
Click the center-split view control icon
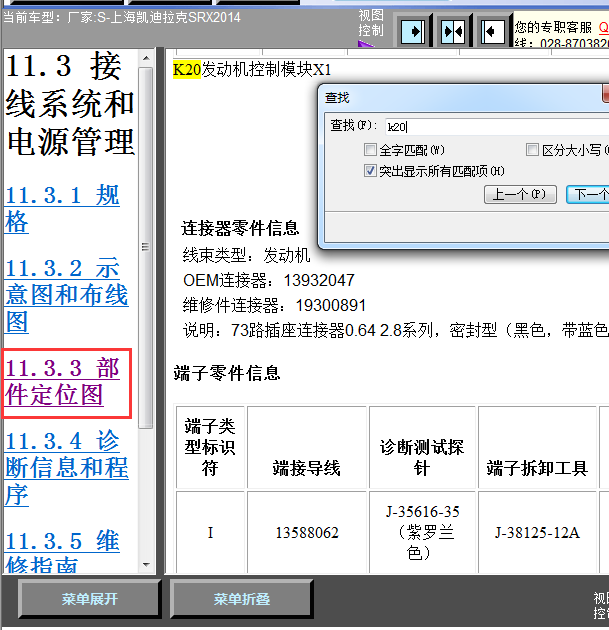tap(453, 31)
